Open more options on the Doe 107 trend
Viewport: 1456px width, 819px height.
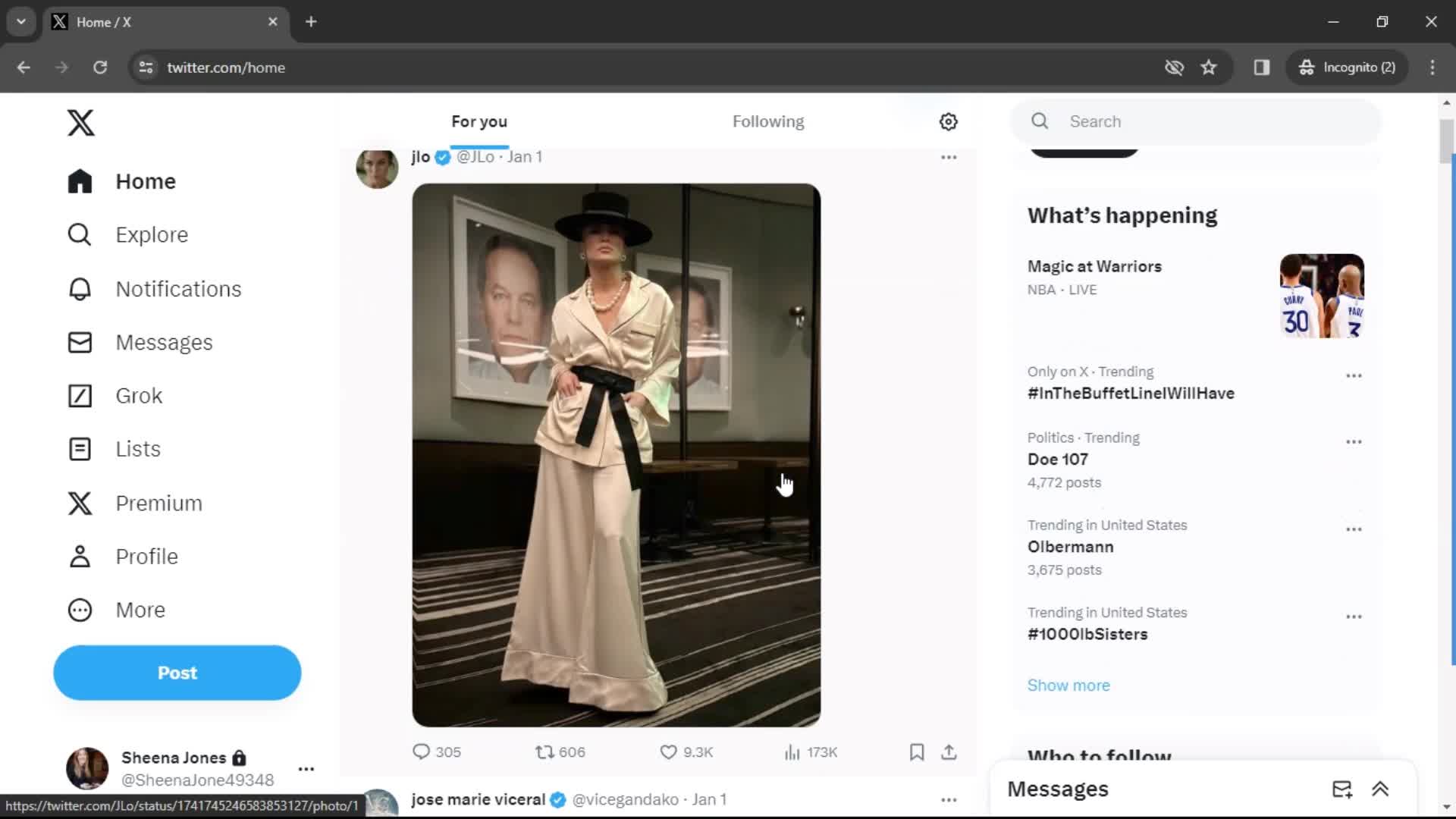1354,441
